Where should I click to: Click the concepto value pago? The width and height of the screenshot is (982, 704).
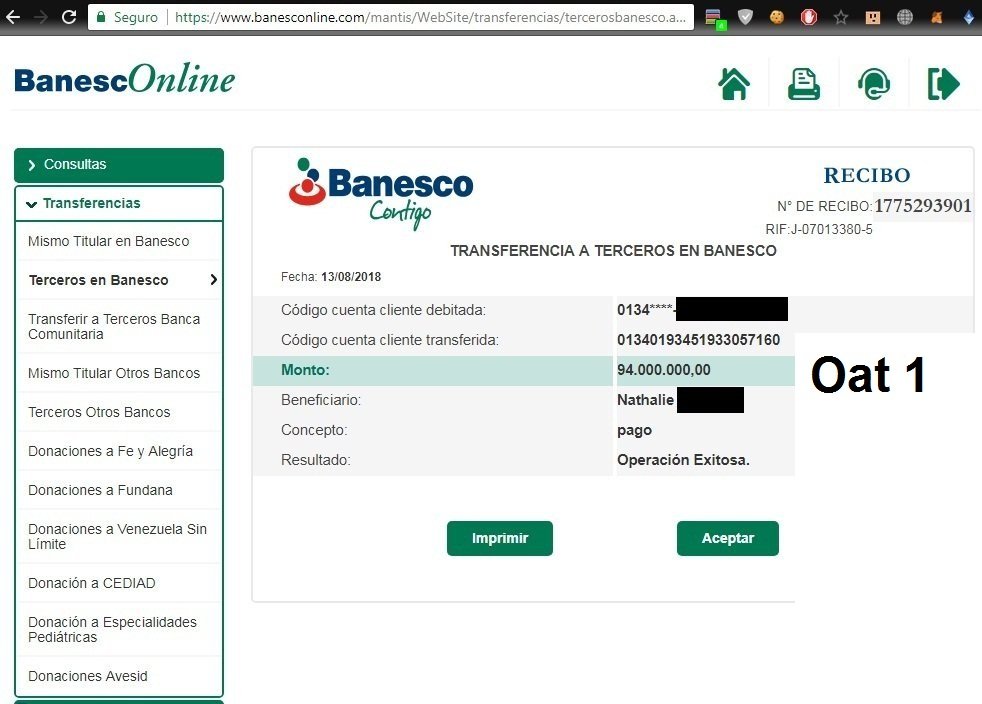click(x=634, y=431)
